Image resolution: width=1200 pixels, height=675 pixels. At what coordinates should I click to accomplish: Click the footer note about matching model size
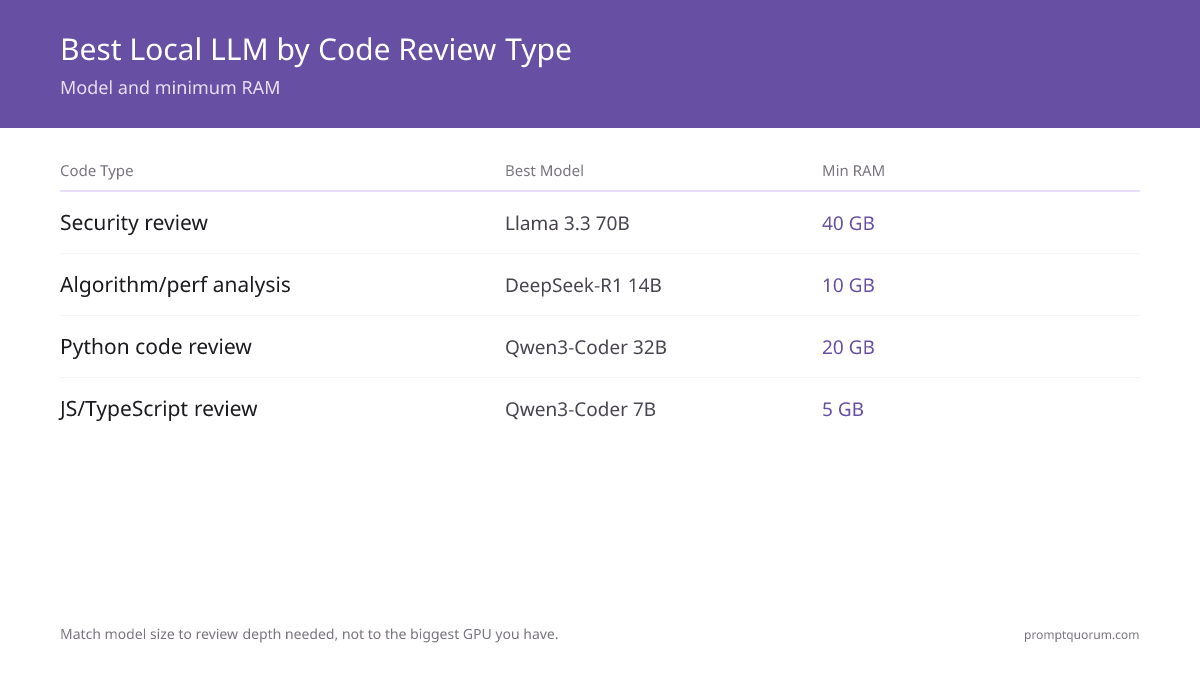pyautogui.click(x=309, y=634)
